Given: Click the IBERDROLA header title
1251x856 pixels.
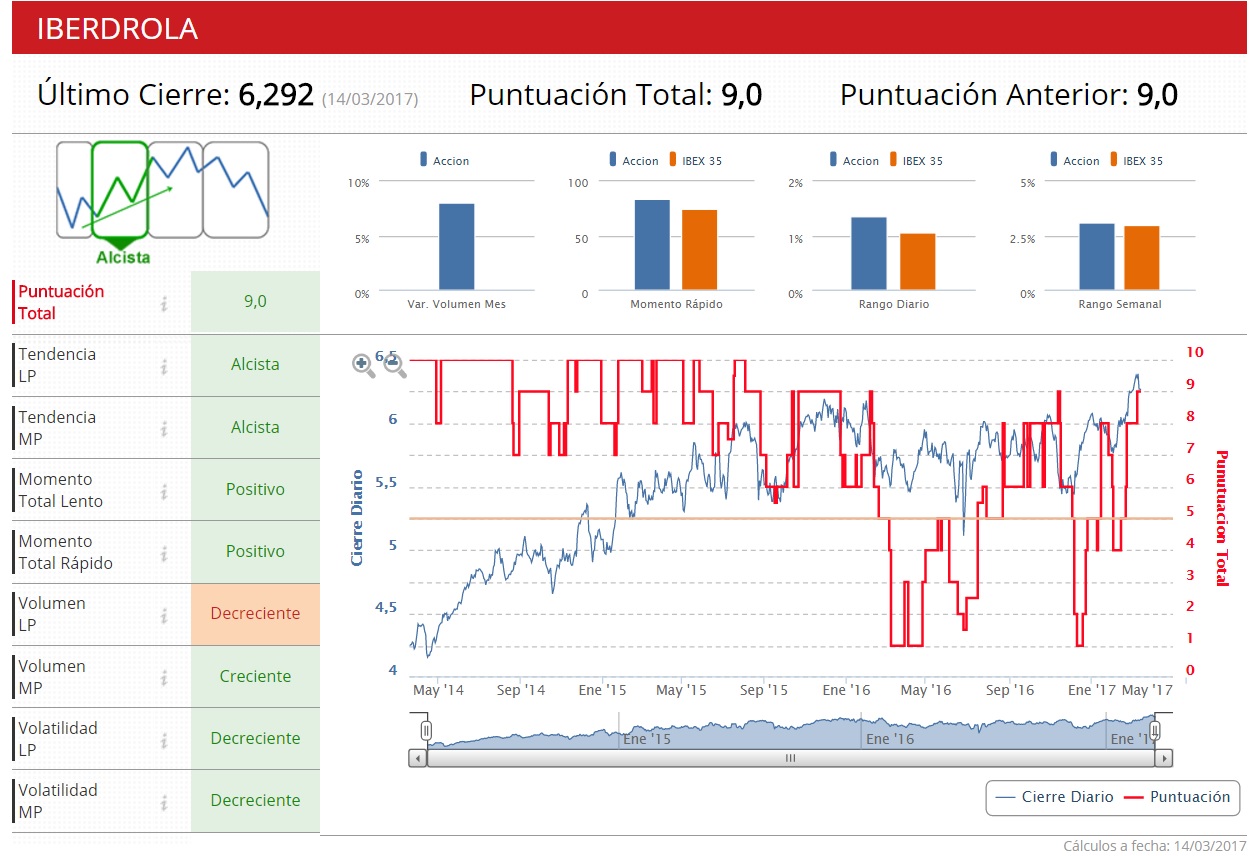Looking at the screenshot, I should click(x=117, y=29).
